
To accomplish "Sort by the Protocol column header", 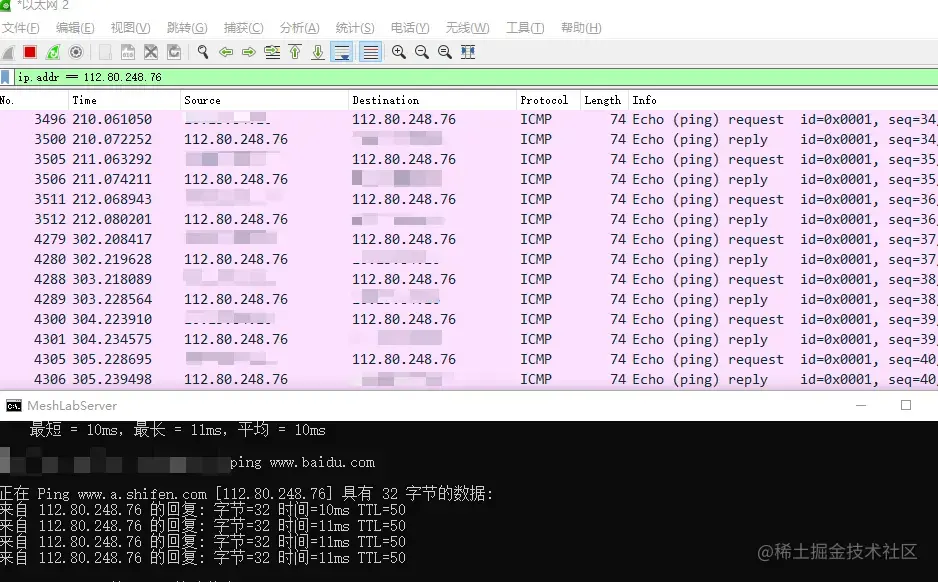I will coord(549,100).
